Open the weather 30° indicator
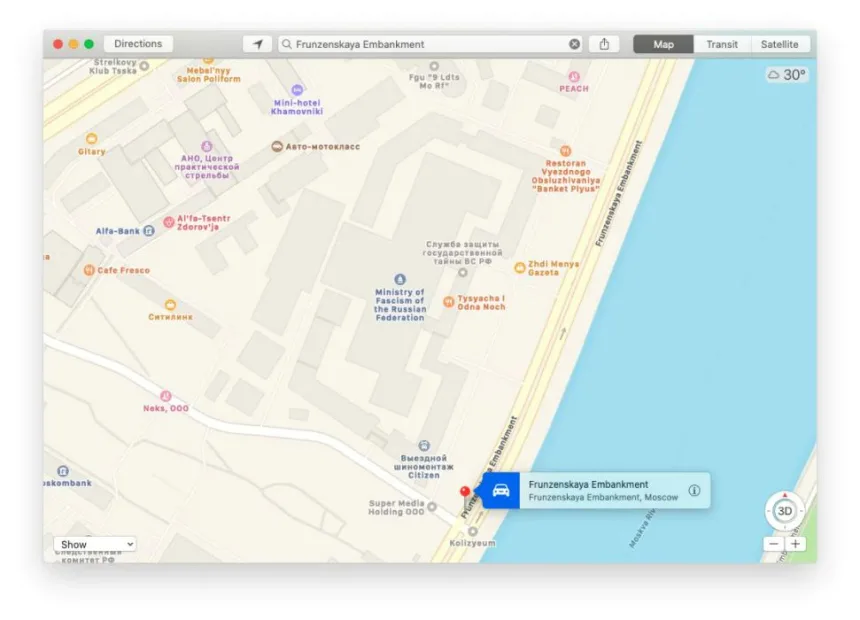Viewport: 860px width, 620px height. [x=787, y=75]
